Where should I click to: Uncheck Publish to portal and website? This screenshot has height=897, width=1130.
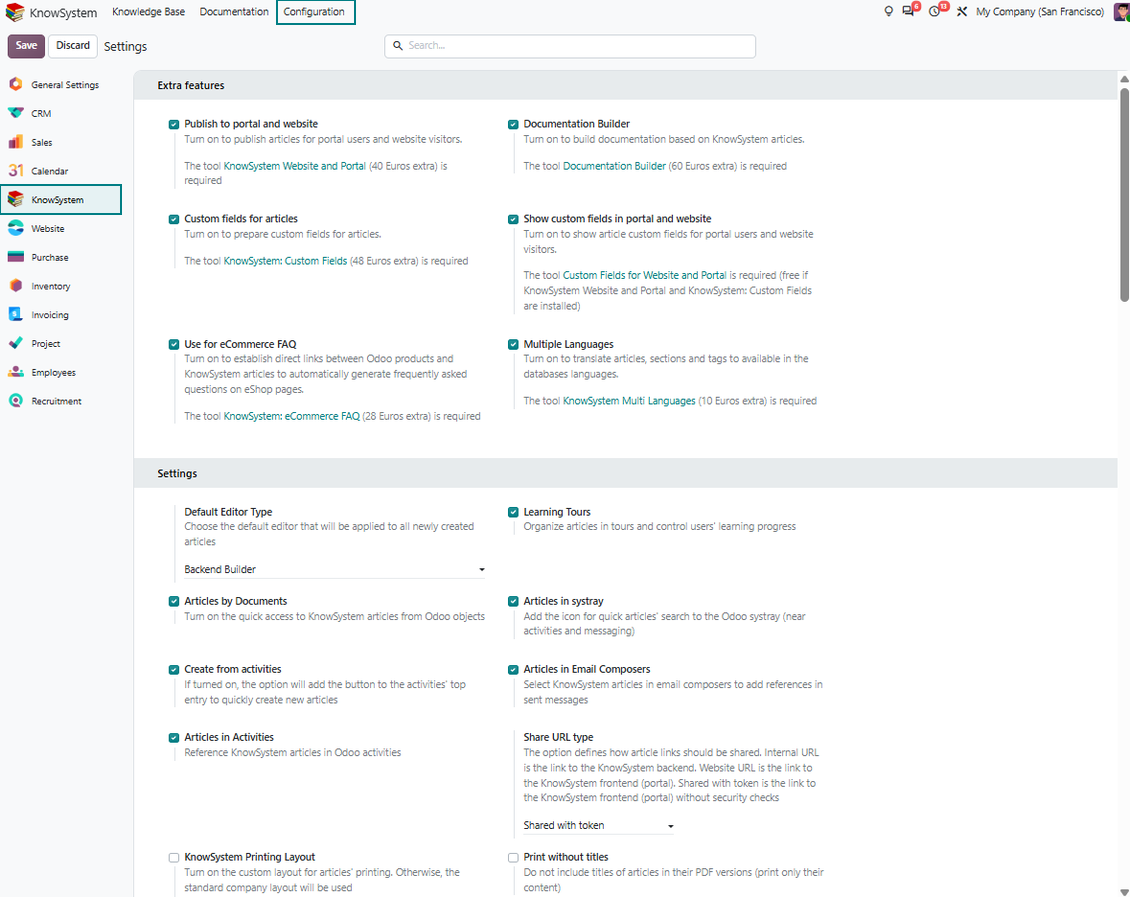pos(174,125)
